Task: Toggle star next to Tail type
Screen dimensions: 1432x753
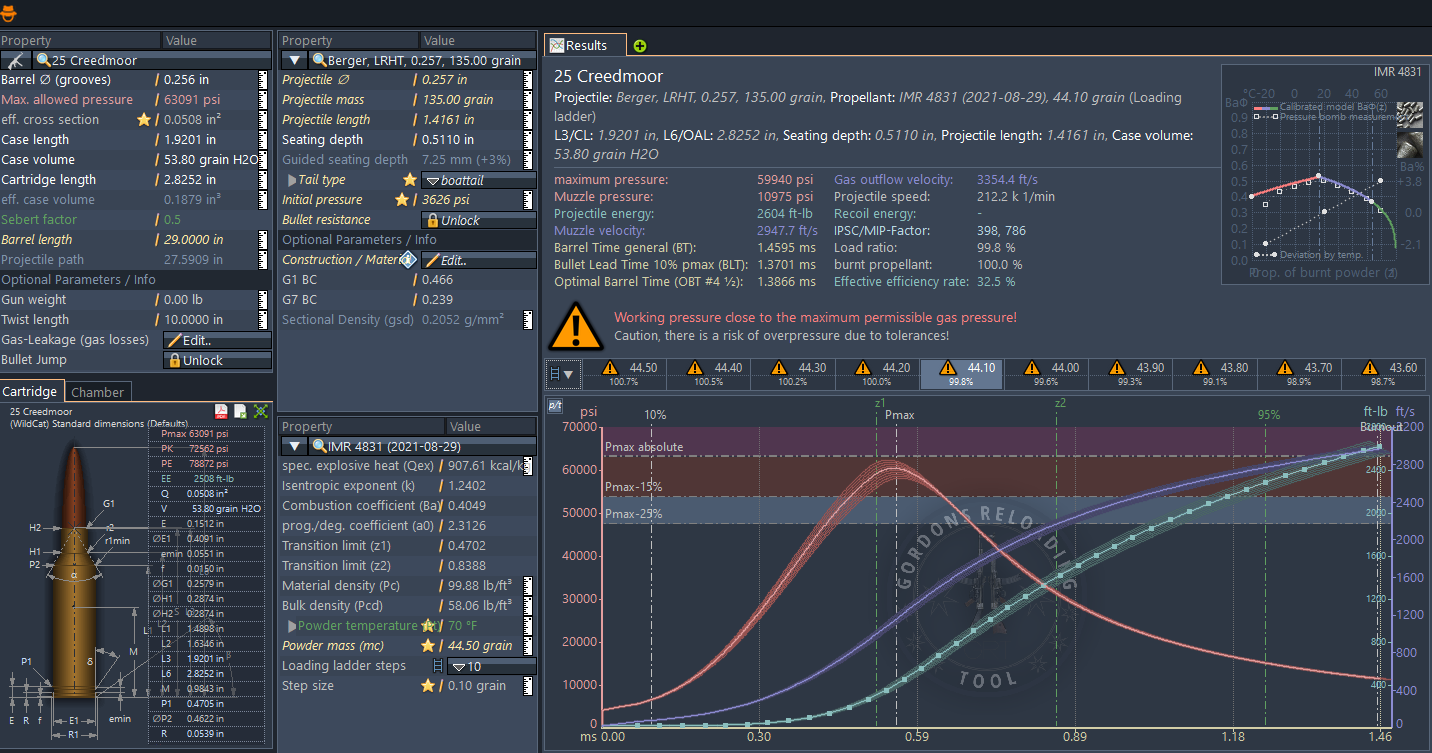Action: pyautogui.click(x=409, y=180)
